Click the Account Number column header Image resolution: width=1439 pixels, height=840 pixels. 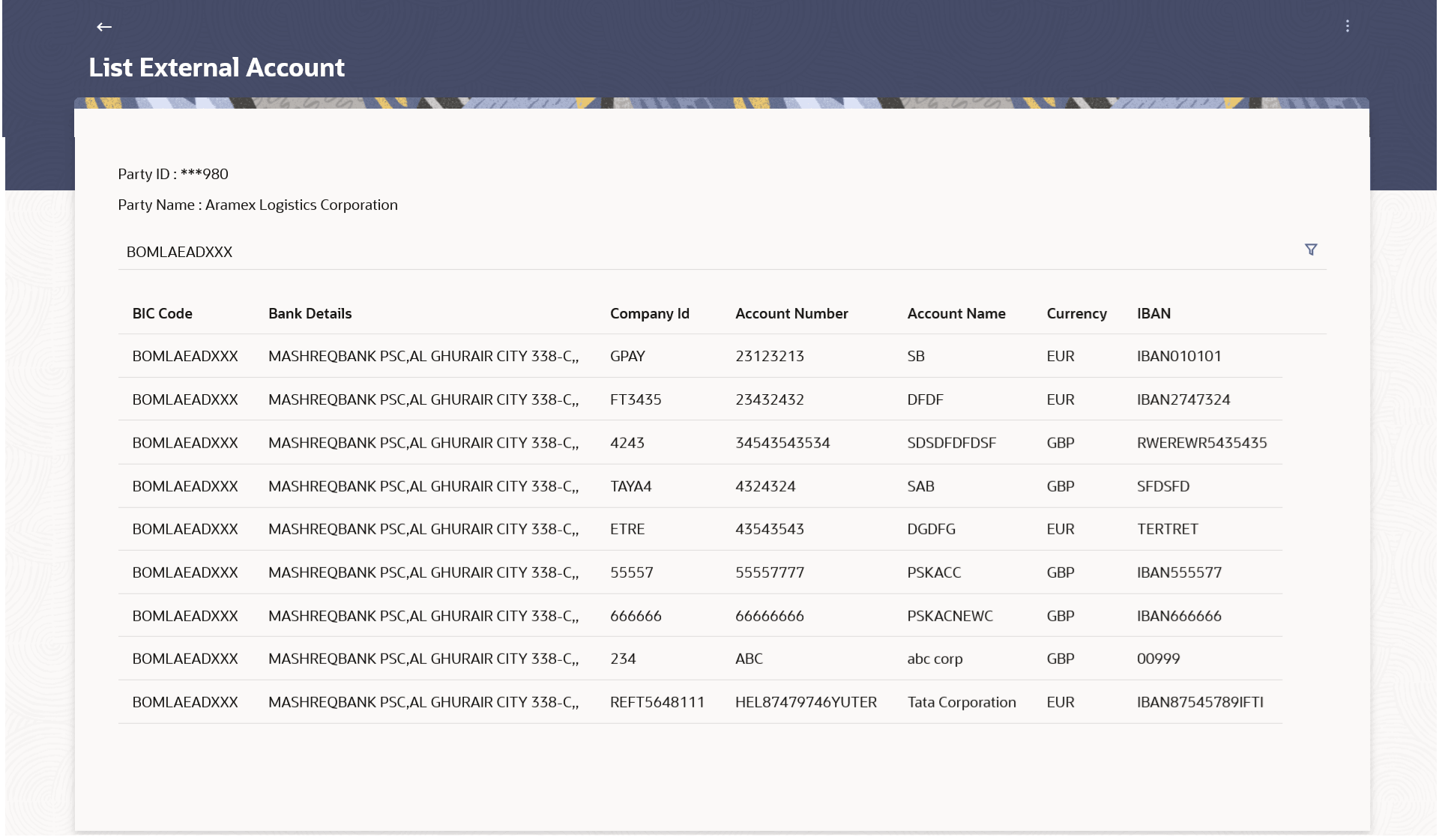pos(791,313)
